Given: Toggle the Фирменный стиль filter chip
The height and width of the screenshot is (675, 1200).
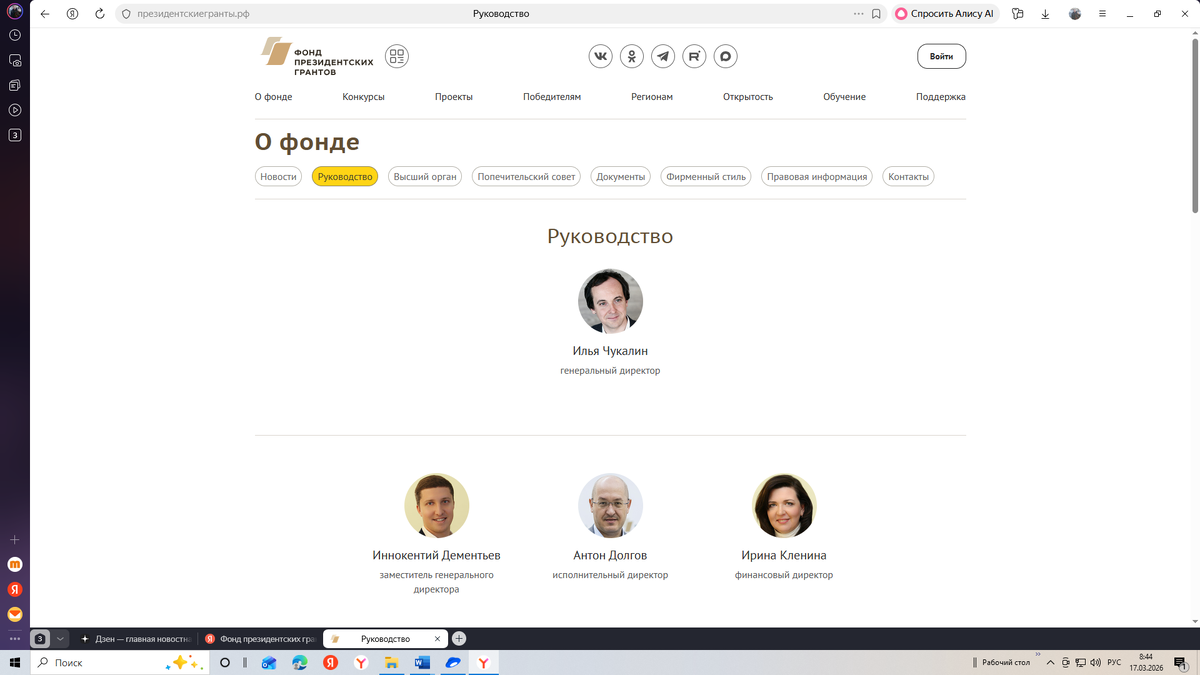Looking at the screenshot, I should click(x=705, y=176).
